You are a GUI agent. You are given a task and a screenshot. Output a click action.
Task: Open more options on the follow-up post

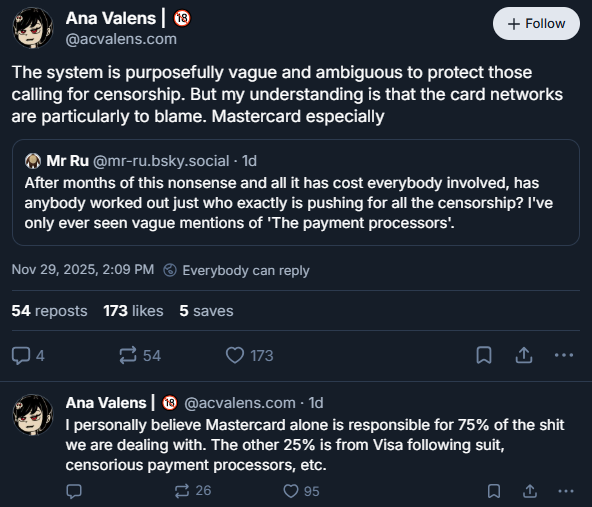(566, 491)
